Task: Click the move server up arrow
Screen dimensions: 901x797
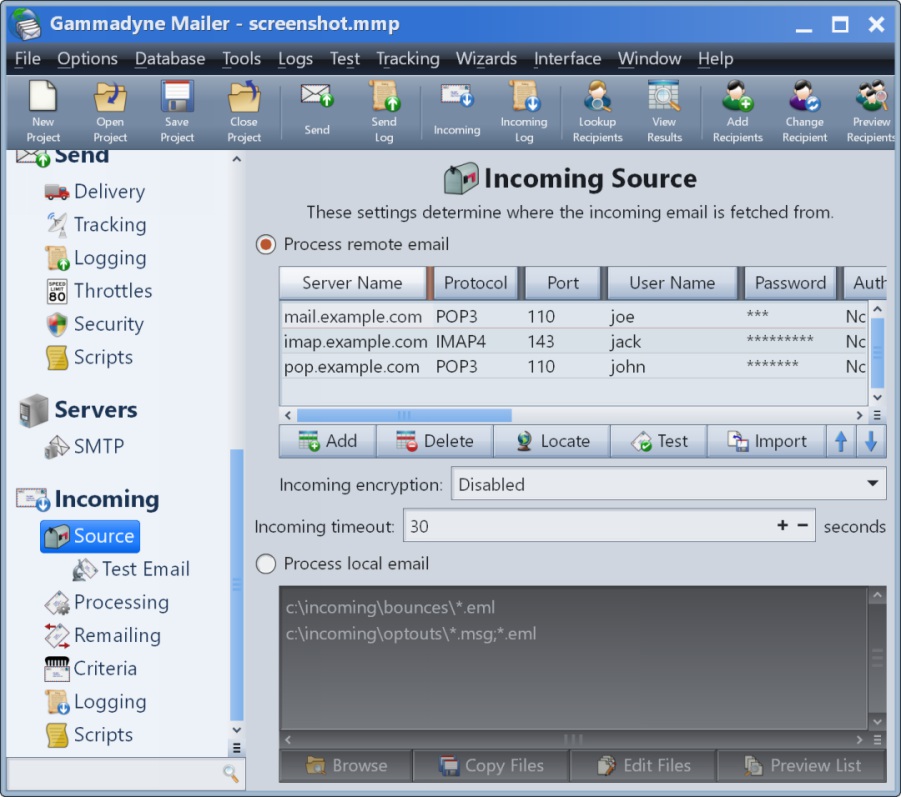Action: (841, 441)
